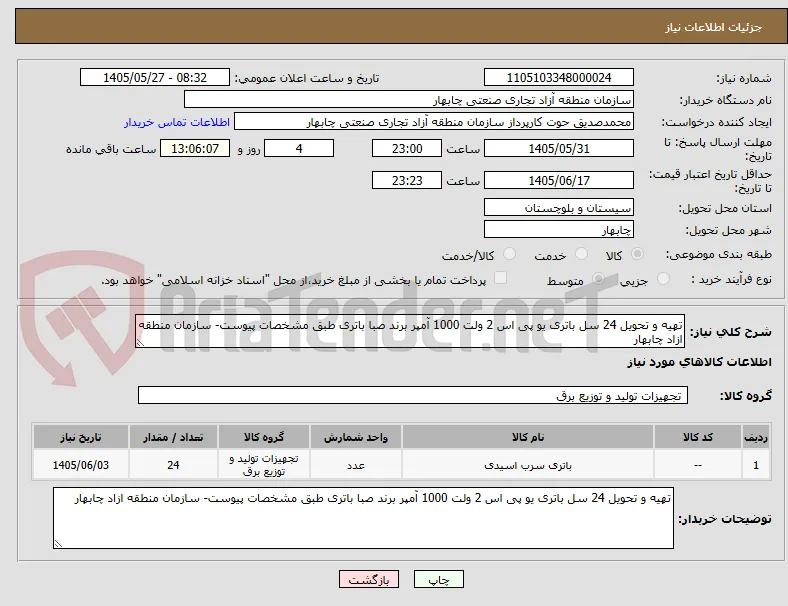Click the توضیحات خریدار textarea
Screen dimensions: 788x606
363,518
